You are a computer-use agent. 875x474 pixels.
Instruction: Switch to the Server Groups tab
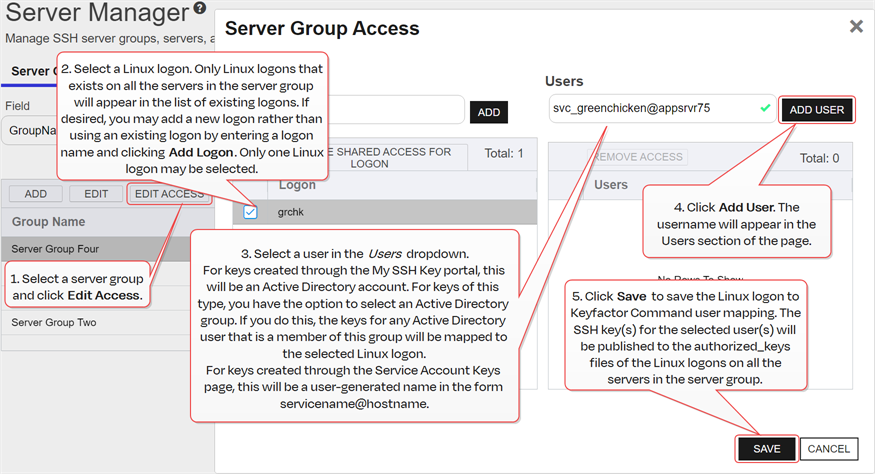[30, 72]
